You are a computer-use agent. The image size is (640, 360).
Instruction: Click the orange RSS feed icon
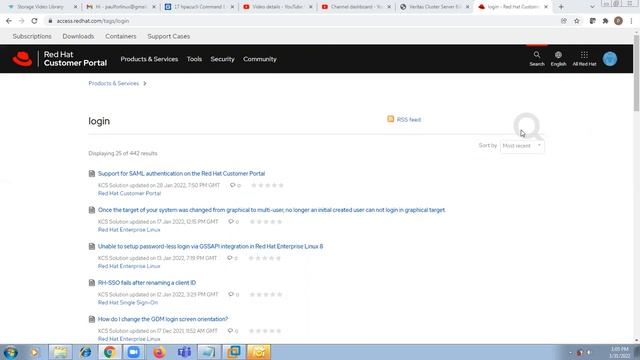pyautogui.click(x=391, y=119)
